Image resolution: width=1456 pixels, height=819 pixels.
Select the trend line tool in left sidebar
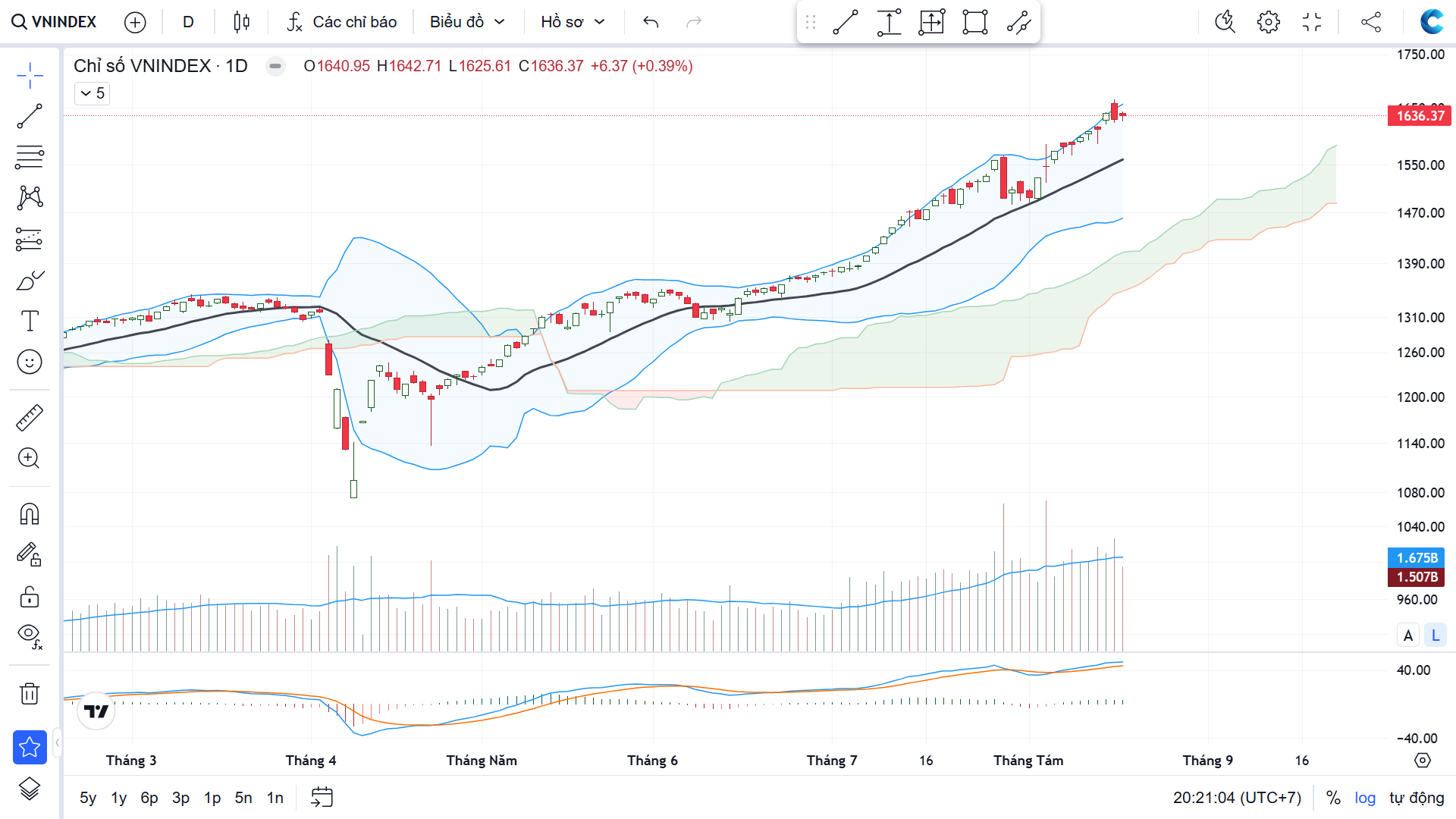(30, 117)
